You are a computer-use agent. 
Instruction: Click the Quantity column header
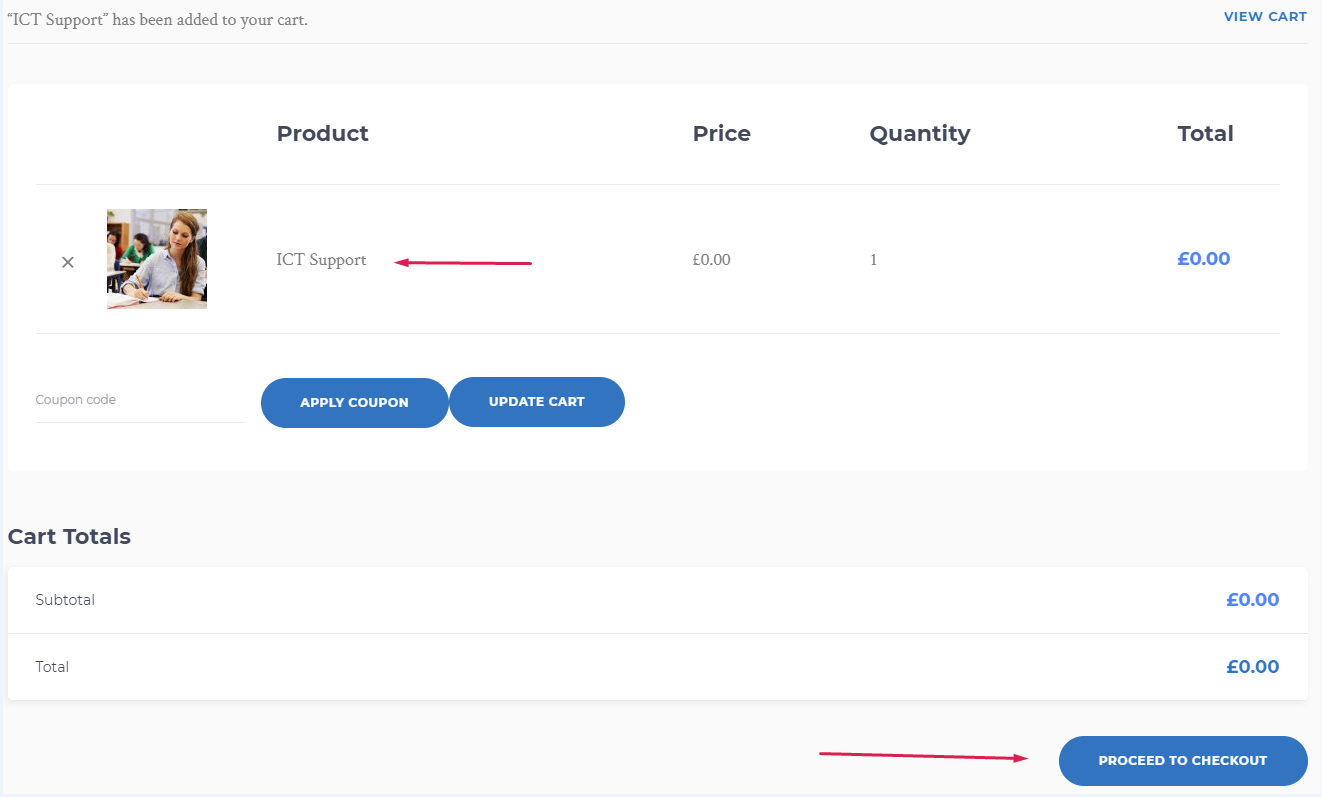click(x=920, y=134)
